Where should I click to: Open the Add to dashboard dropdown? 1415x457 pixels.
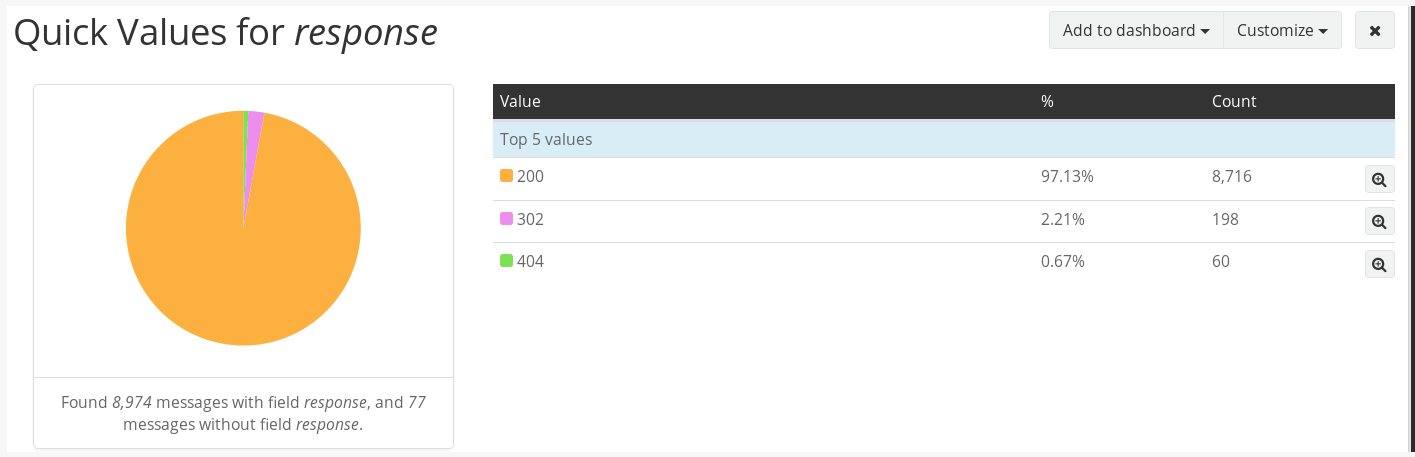tap(1136, 31)
